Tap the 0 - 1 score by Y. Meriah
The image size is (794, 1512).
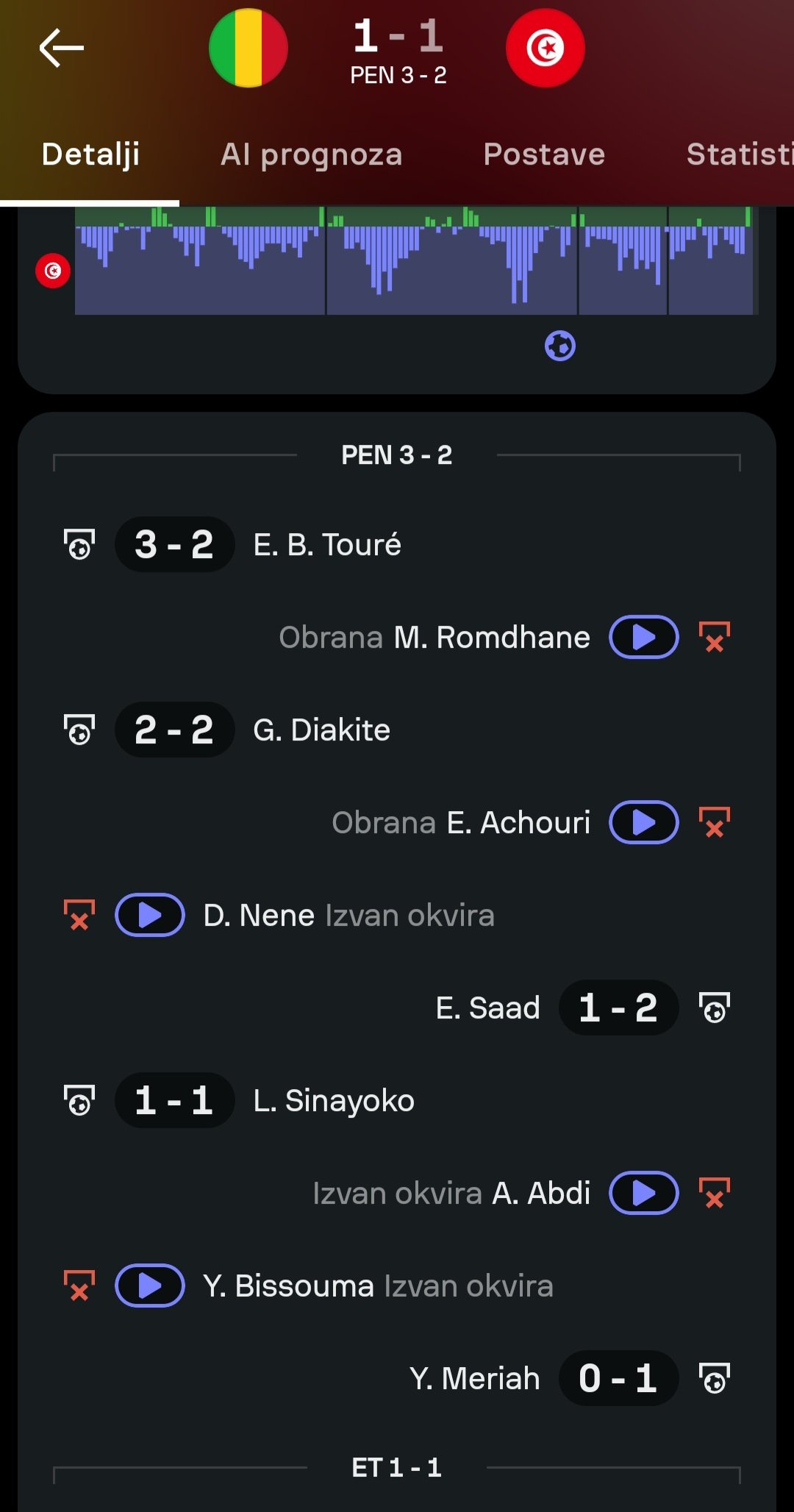618,1378
